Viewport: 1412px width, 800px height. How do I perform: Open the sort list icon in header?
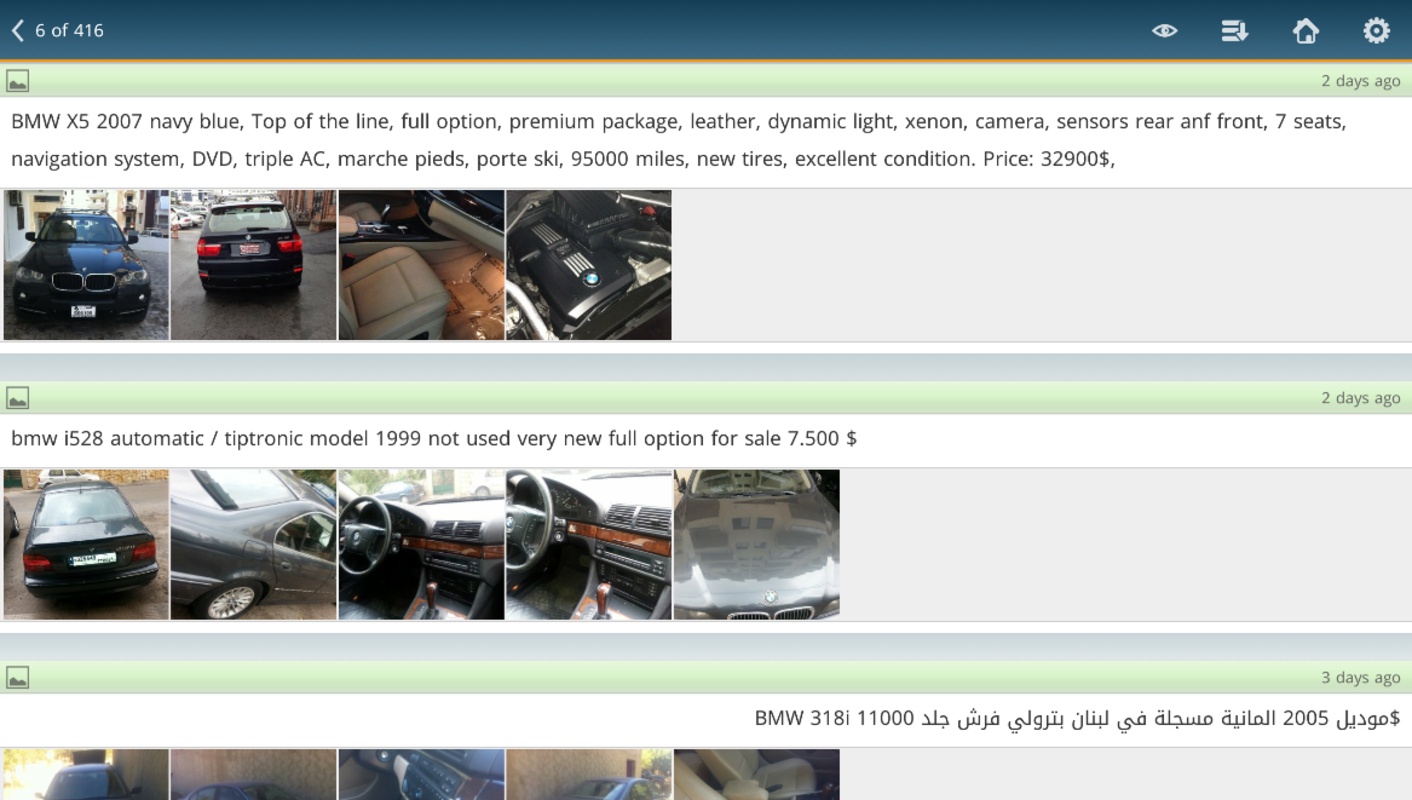tap(1234, 31)
